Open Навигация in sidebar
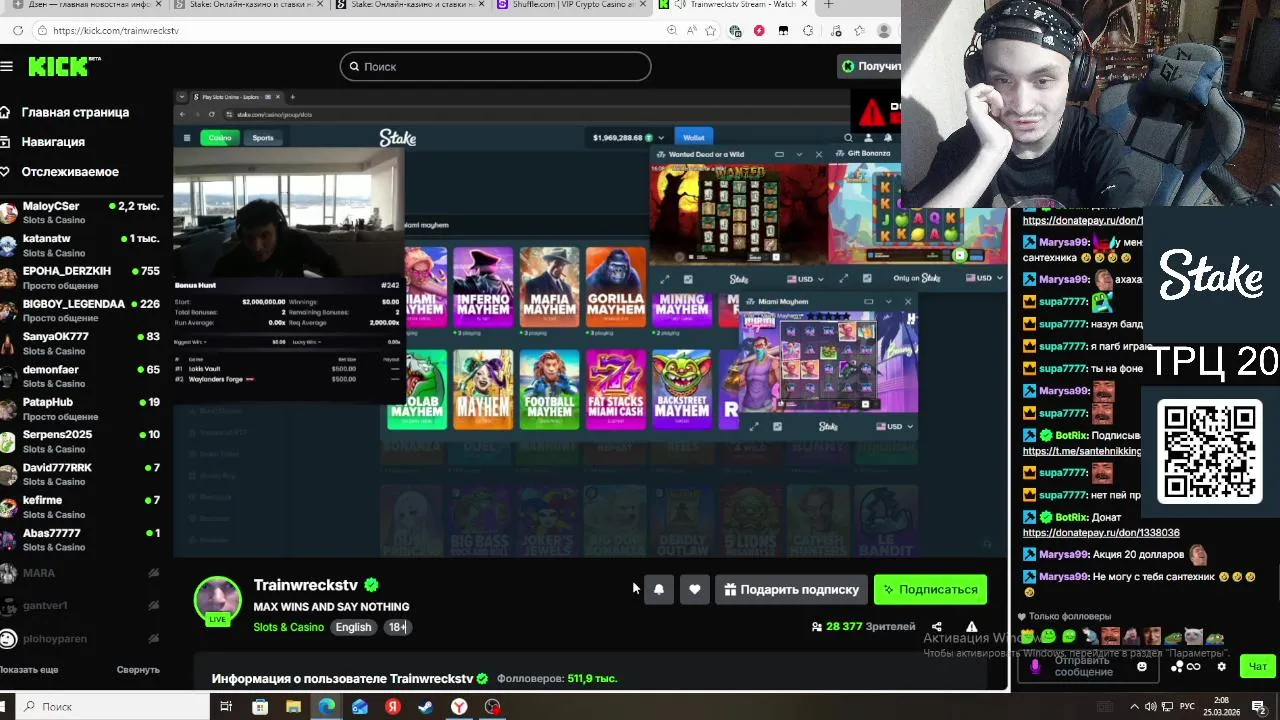The width and height of the screenshot is (1280, 720). [44, 142]
